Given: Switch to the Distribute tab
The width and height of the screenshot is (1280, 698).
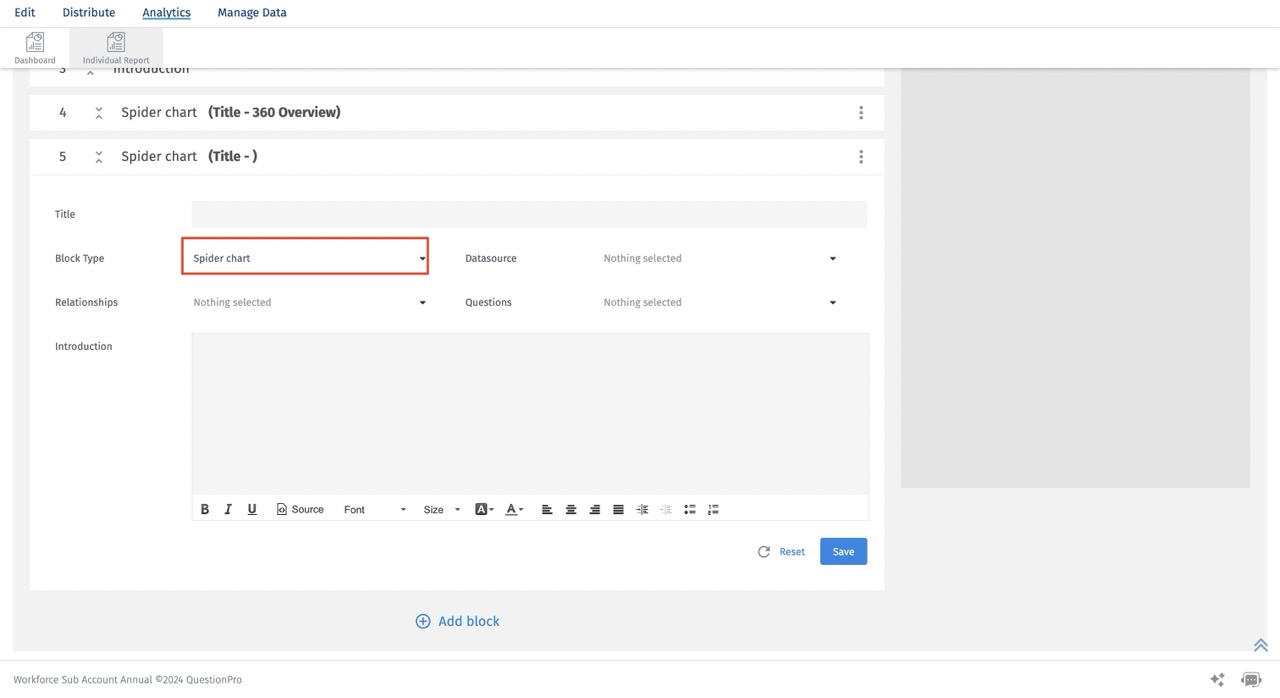Looking at the screenshot, I should tap(89, 13).
